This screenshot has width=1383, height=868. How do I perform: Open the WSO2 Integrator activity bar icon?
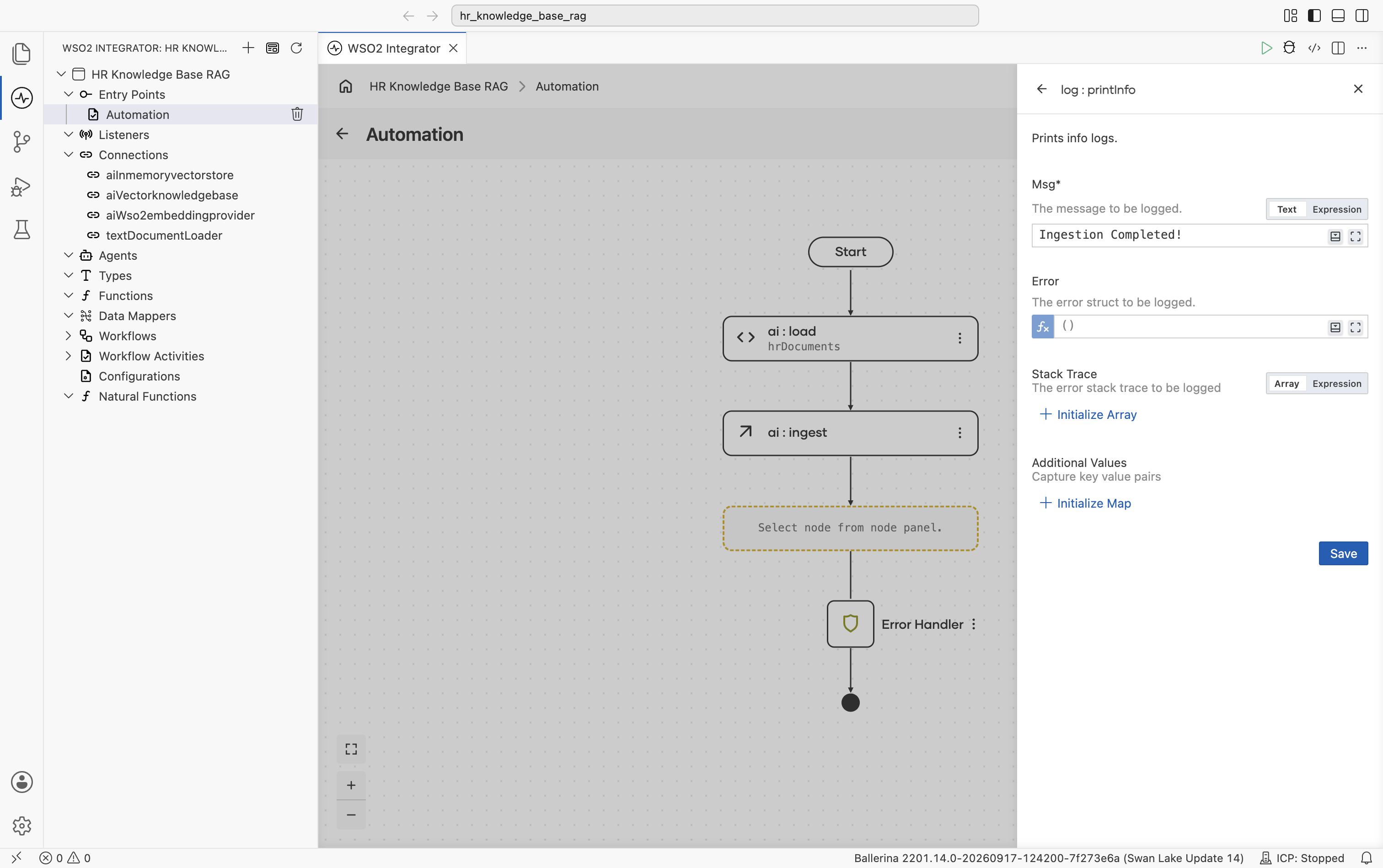pyautogui.click(x=21, y=97)
